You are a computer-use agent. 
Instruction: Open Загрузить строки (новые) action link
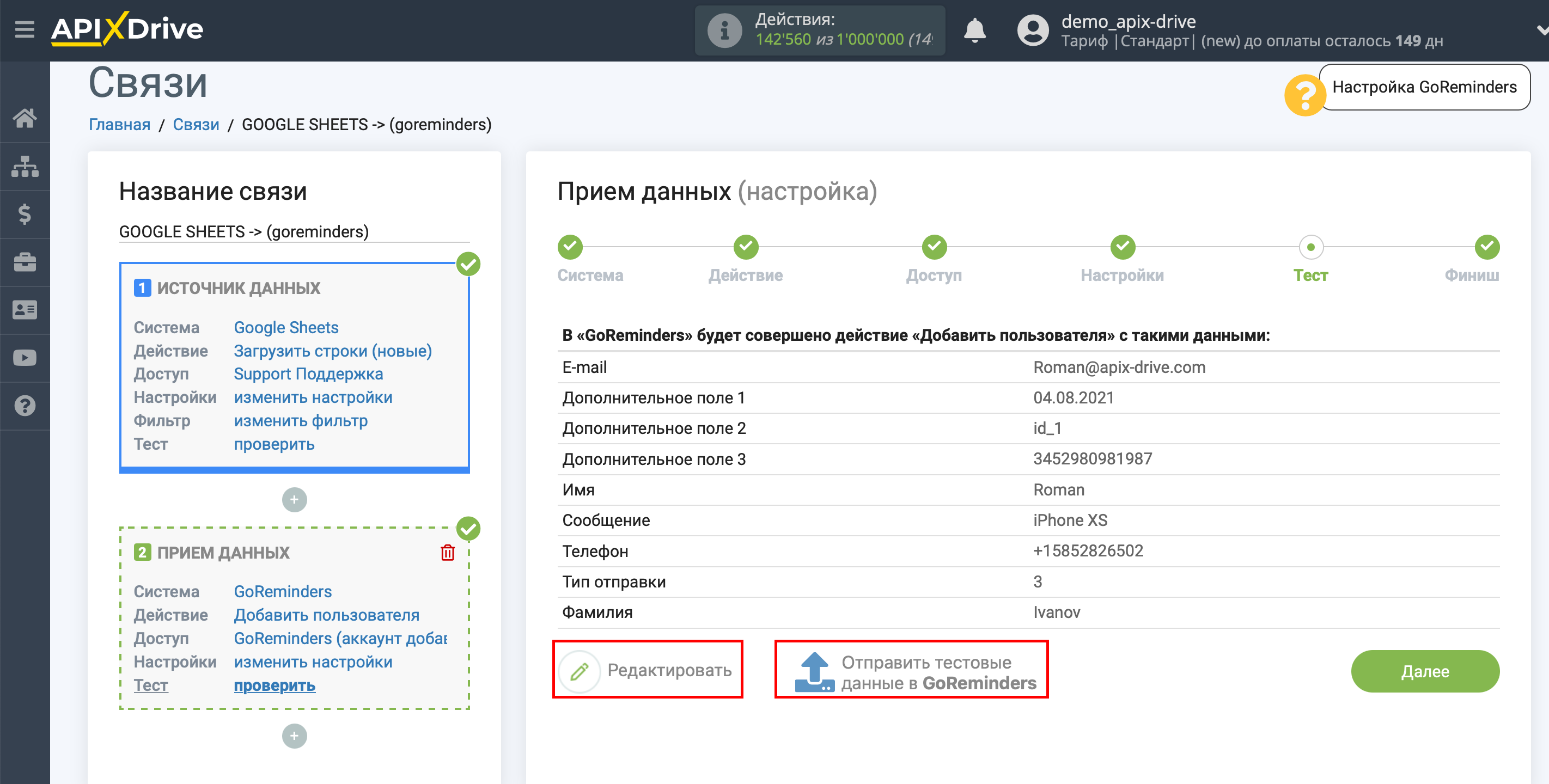pyautogui.click(x=333, y=351)
